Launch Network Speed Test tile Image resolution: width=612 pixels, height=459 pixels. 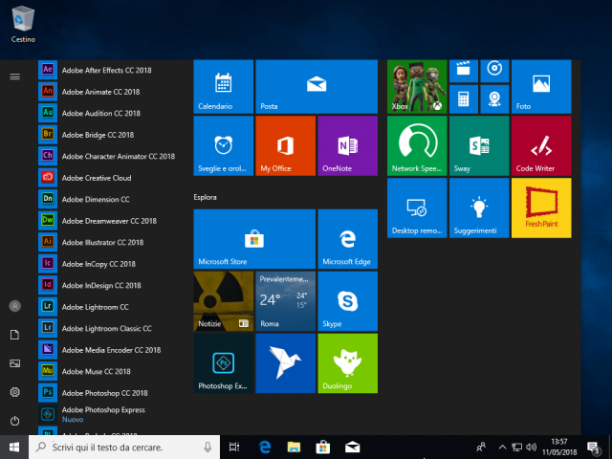pos(417,146)
